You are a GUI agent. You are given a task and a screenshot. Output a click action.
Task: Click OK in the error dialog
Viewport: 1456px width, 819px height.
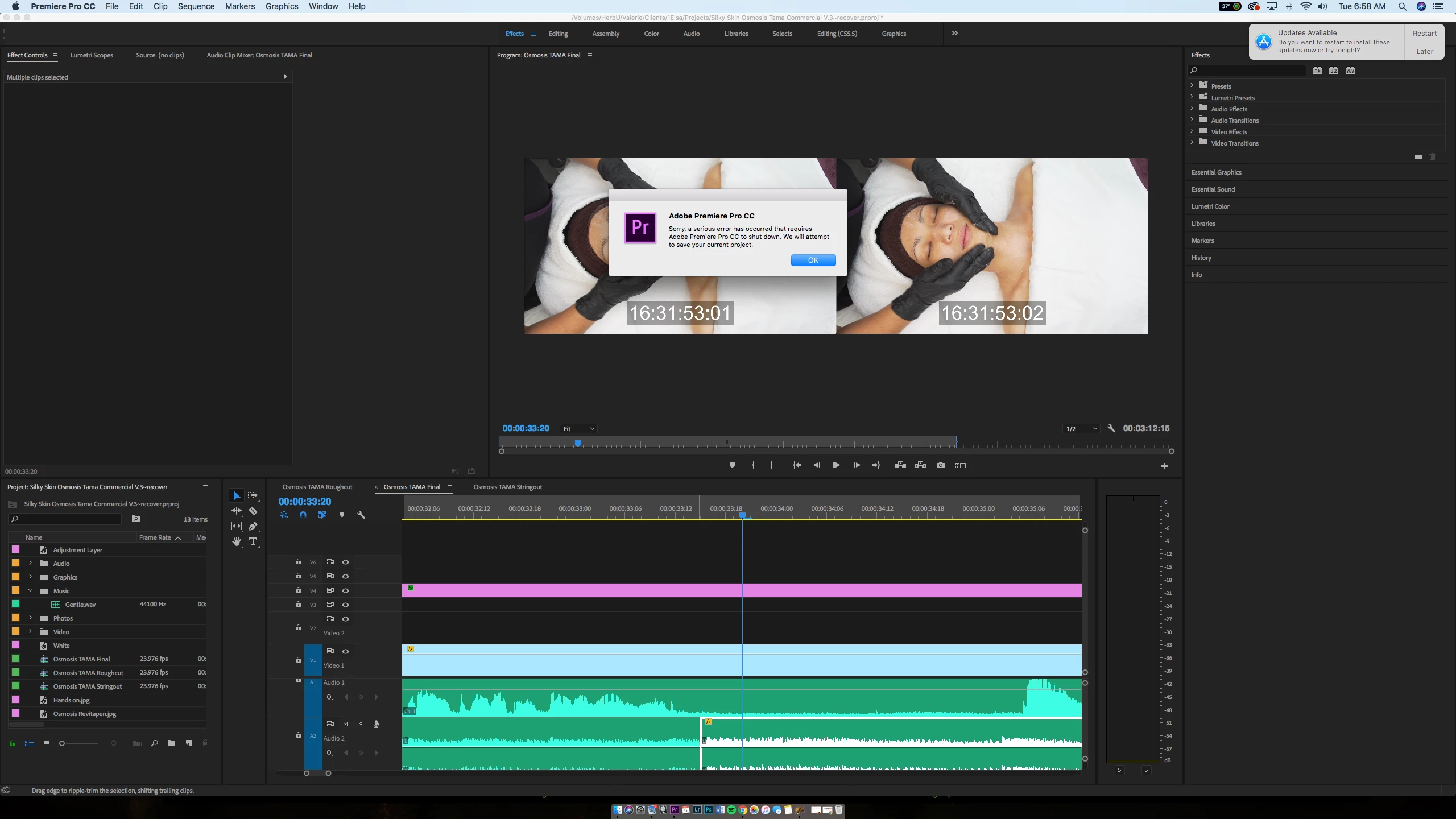pyautogui.click(x=813, y=260)
